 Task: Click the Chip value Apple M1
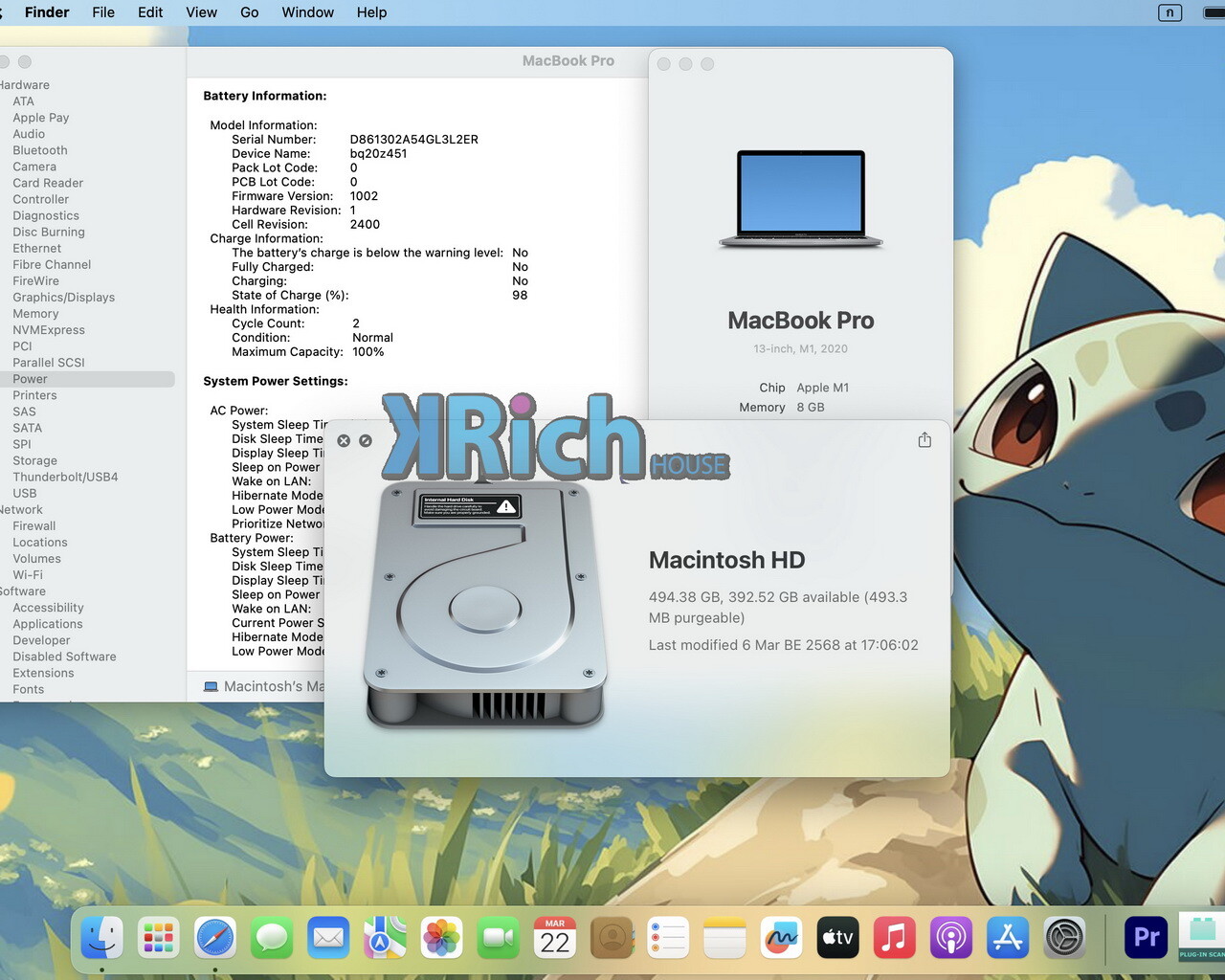tap(823, 388)
